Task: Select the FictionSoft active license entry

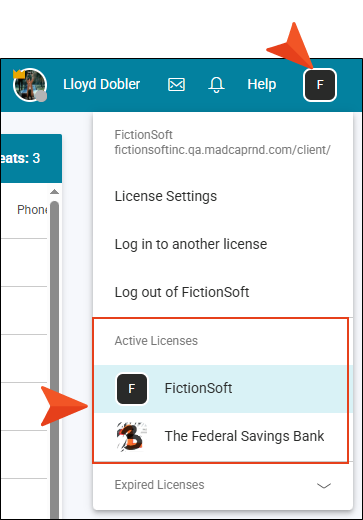Action: pyautogui.click(x=223, y=389)
